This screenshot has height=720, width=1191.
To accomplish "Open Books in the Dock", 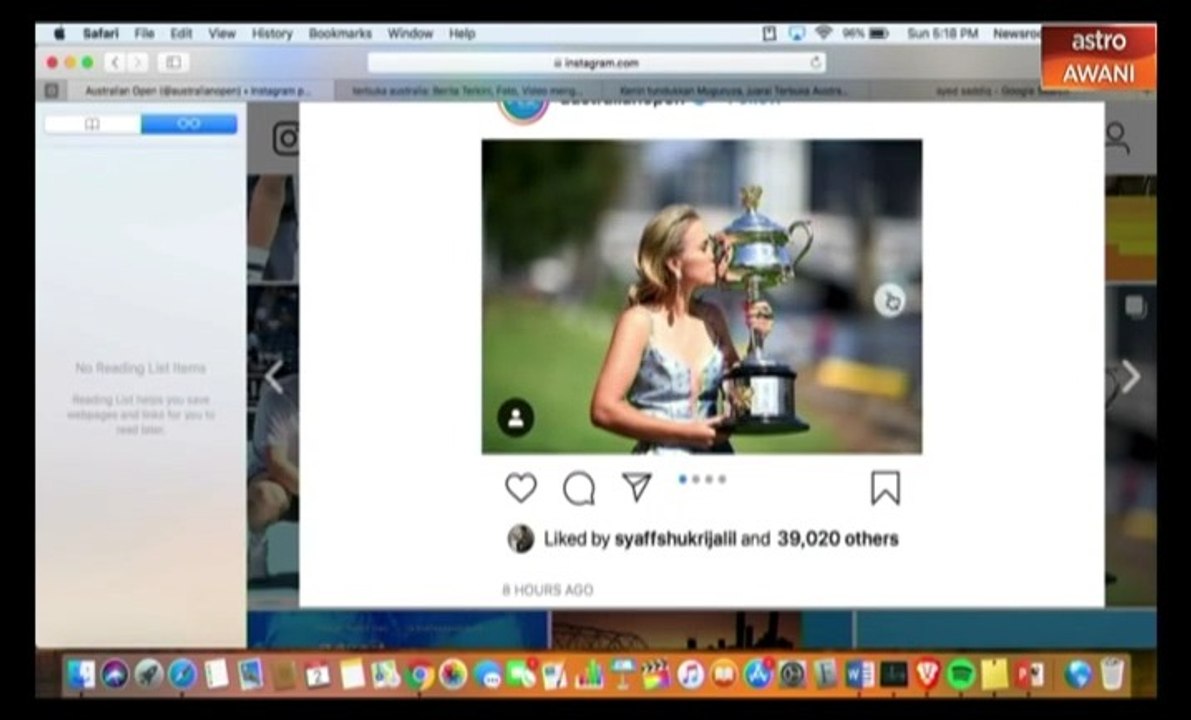I will tap(724, 674).
